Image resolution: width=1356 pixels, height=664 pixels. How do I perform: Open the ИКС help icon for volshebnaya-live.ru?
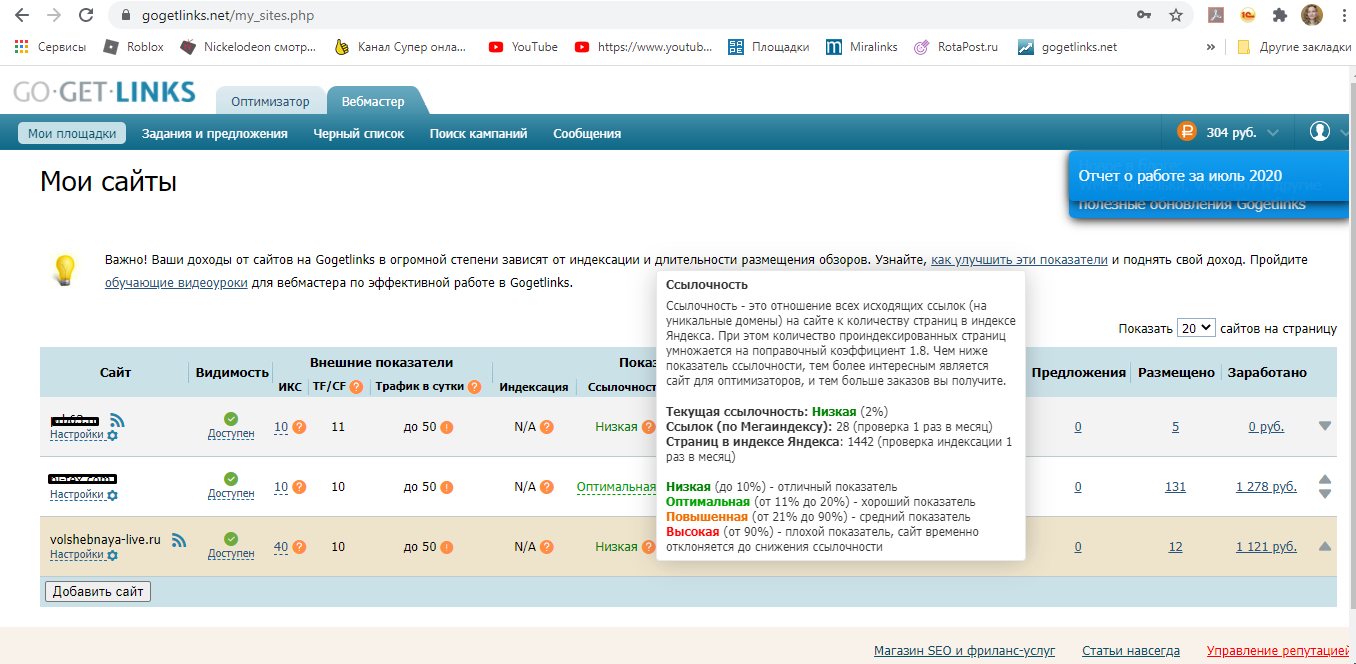coord(299,547)
